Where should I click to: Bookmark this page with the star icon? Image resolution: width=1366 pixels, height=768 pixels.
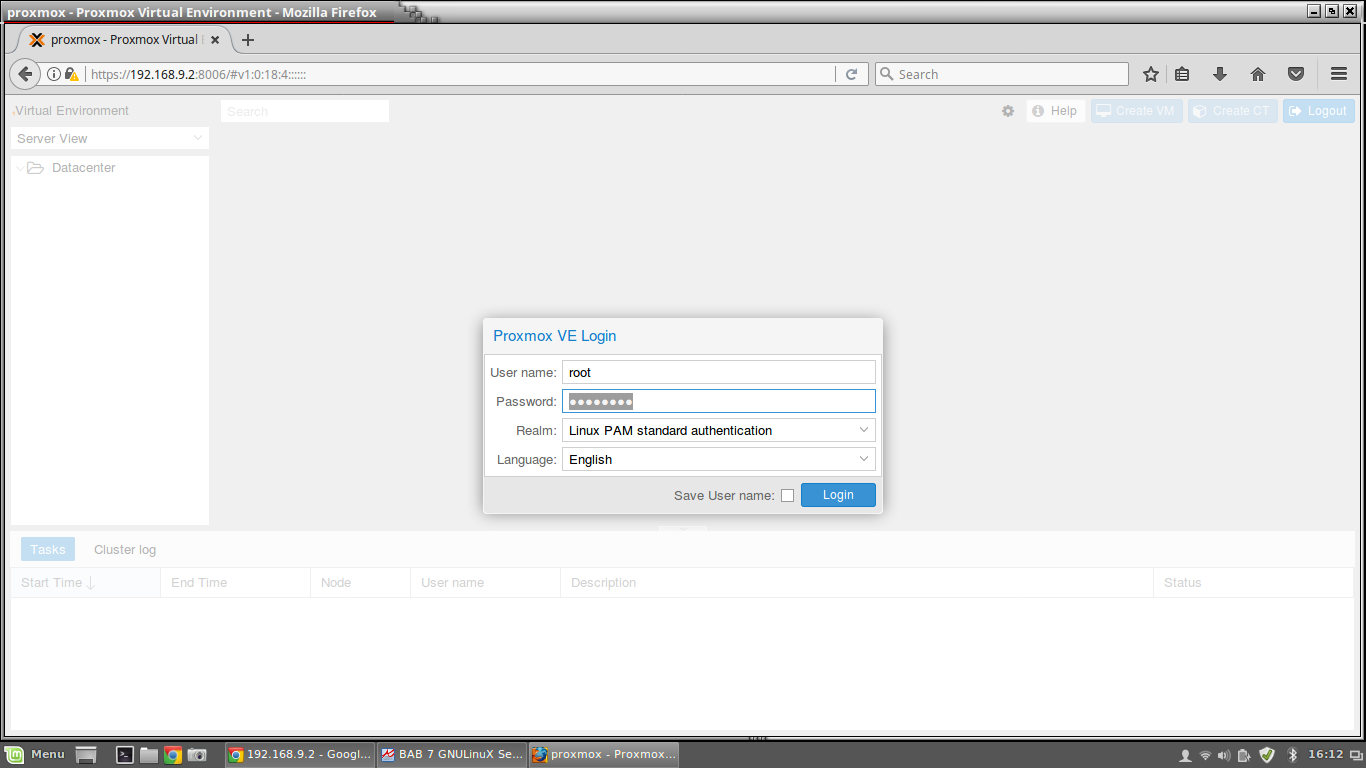(x=1151, y=74)
